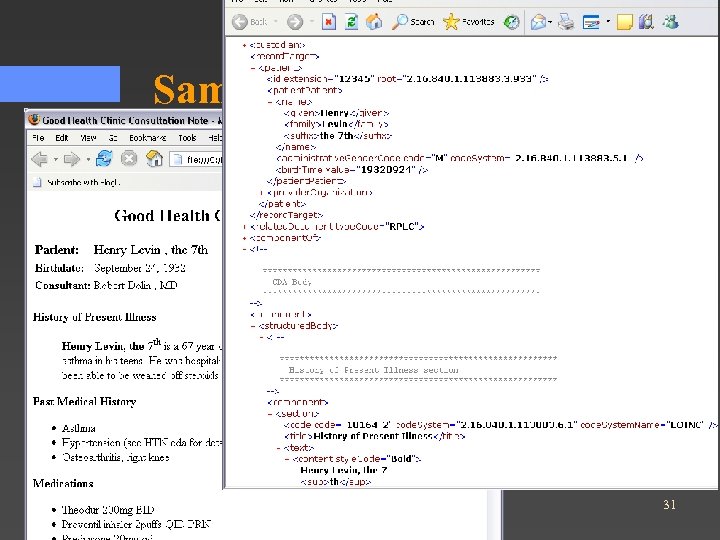
Task: Click the id extension "12345" XML line
Action: coord(407,79)
